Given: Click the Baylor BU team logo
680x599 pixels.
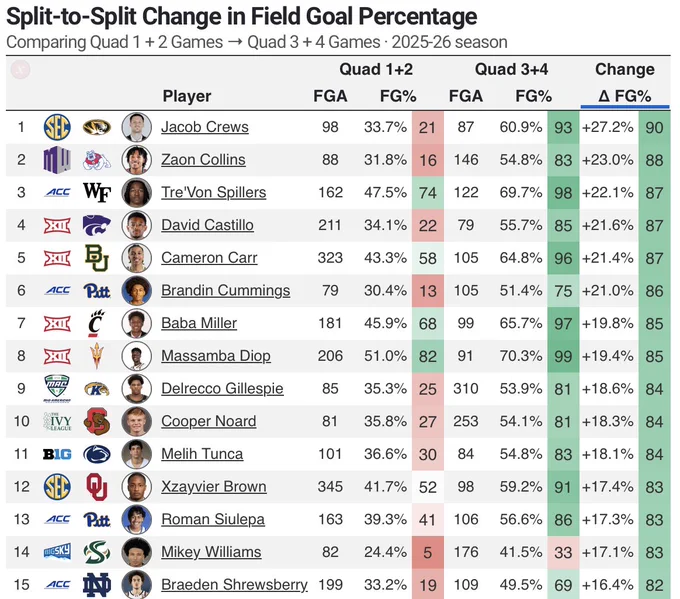Looking at the screenshot, I should (97, 258).
